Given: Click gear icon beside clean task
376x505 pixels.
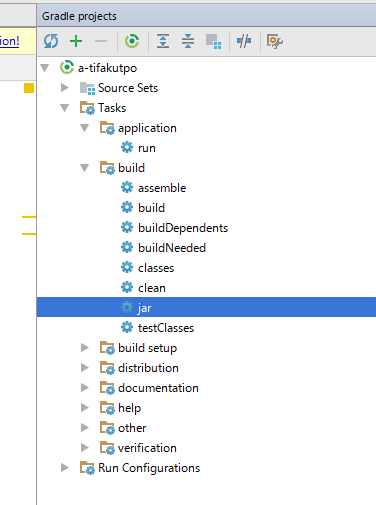Looking at the screenshot, I should pyautogui.click(x=127, y=287).
